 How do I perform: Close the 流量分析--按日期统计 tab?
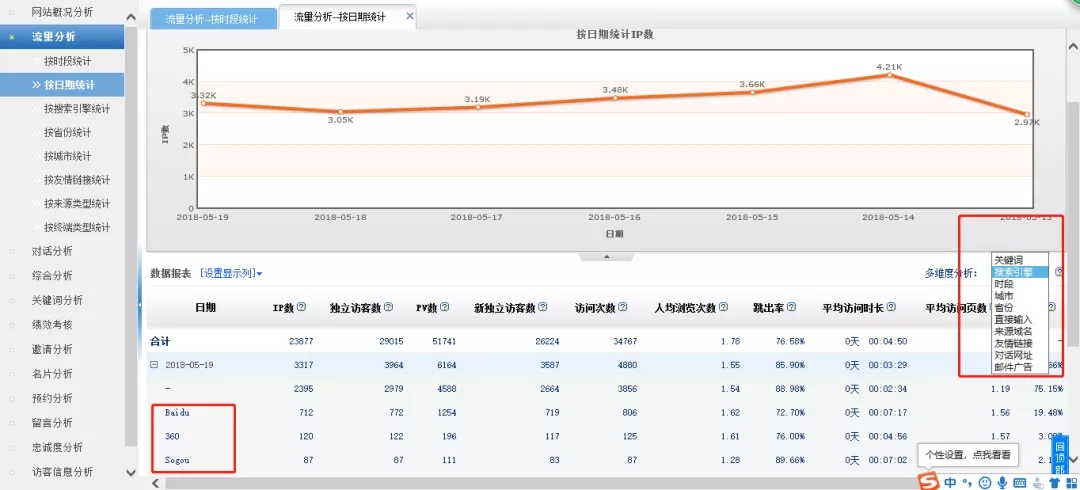[410, 17]
